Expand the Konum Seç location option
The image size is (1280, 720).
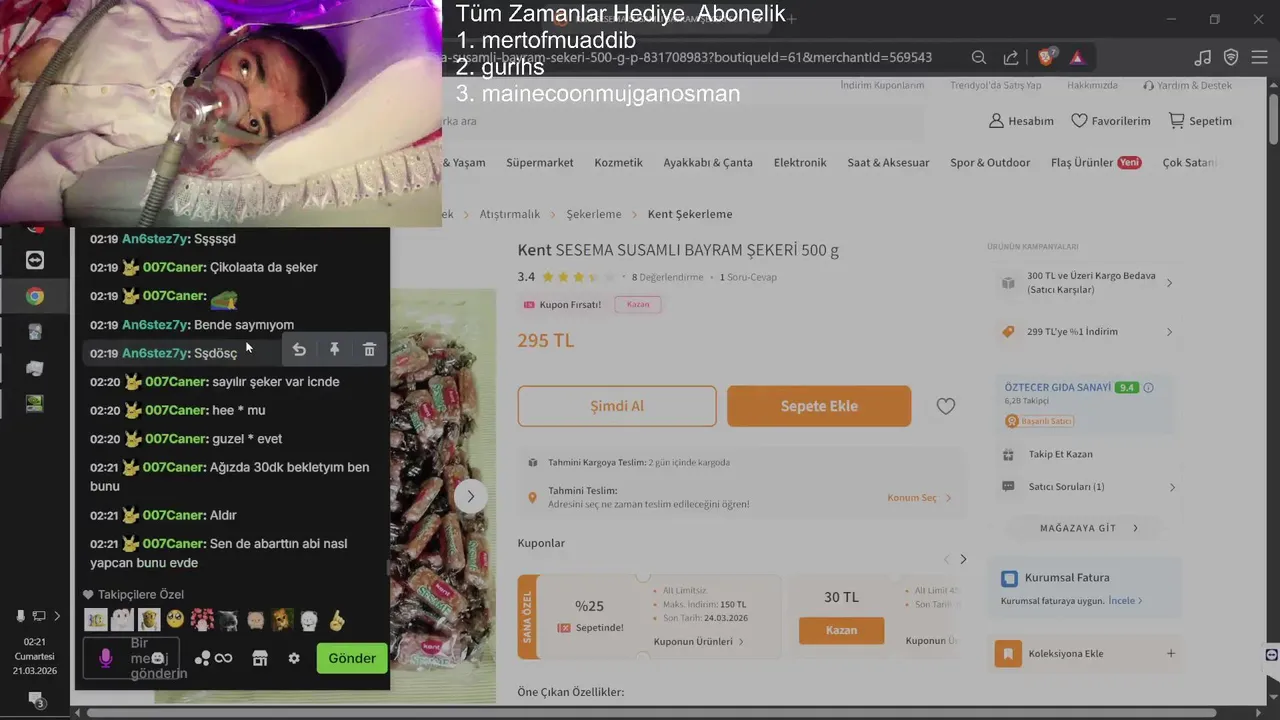[x=919, y=497]
